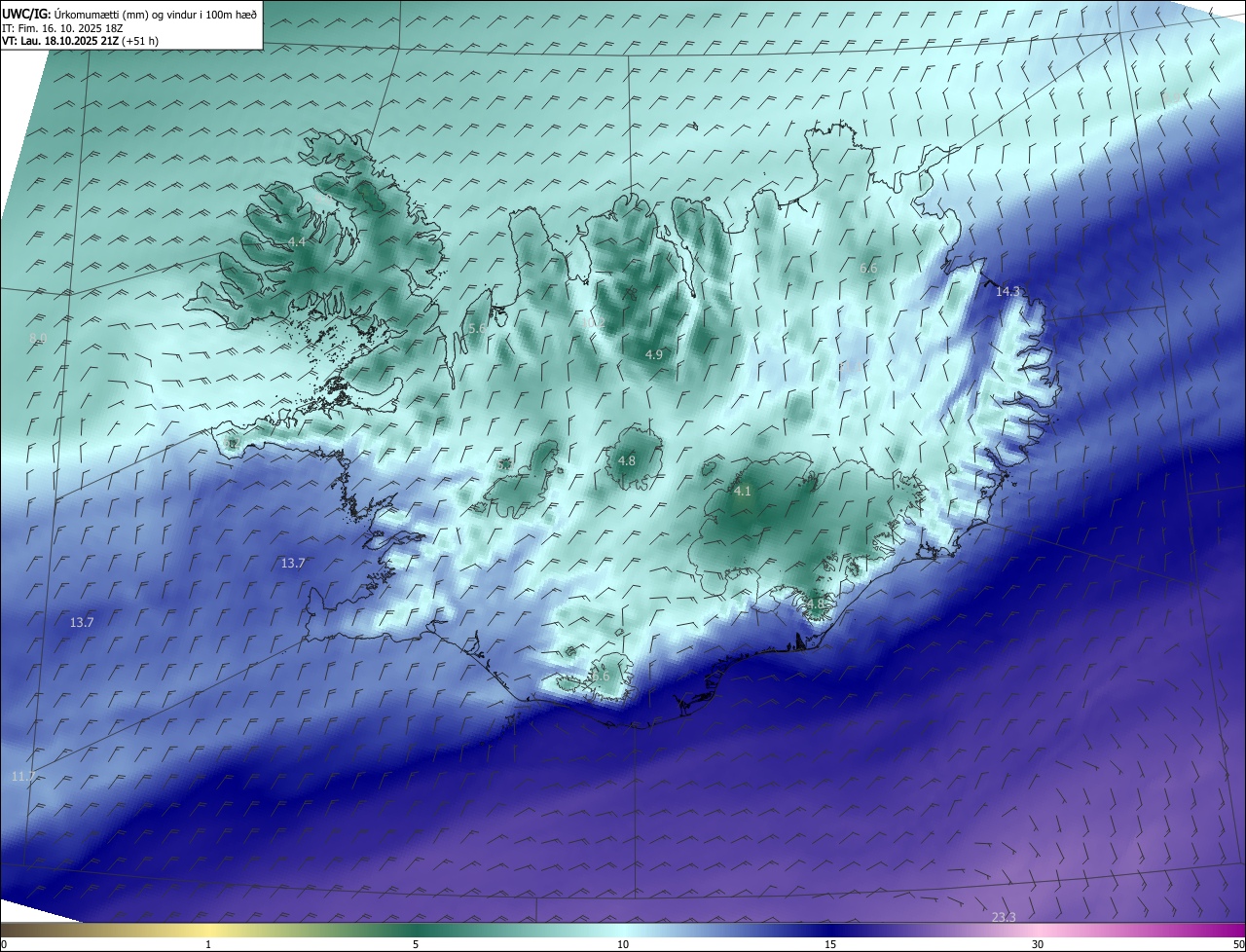Click the 4.1 value on Vatnajökull glacier
The image size is (1246, 952).
(x=743, y=492)
